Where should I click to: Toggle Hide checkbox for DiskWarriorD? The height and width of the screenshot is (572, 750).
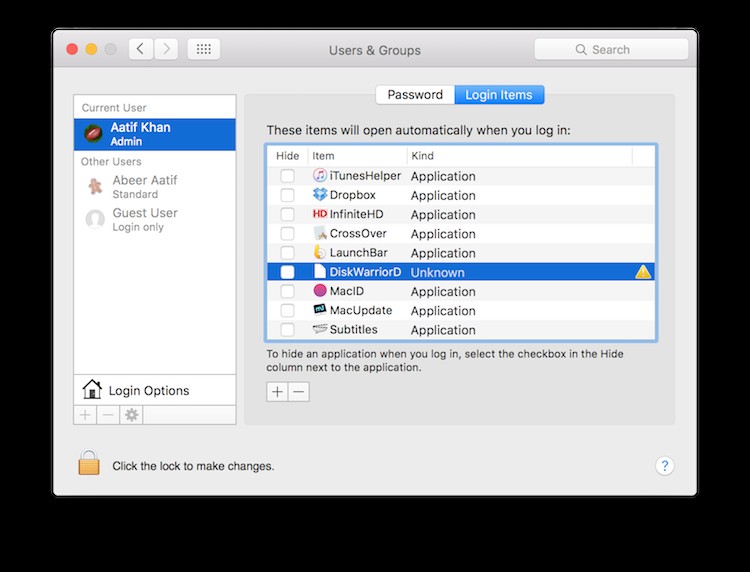coord(287,272)
